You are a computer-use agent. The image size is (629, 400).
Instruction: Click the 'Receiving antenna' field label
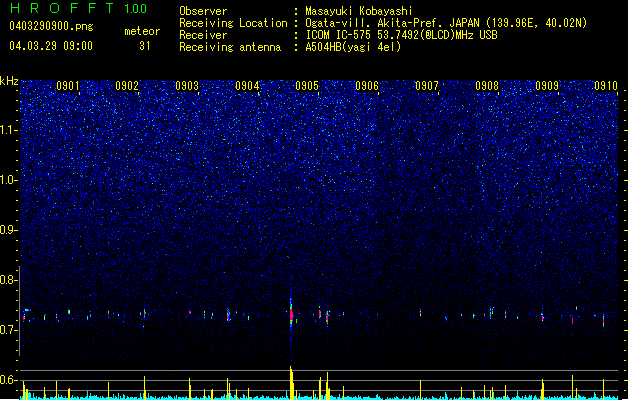(230, 47)
